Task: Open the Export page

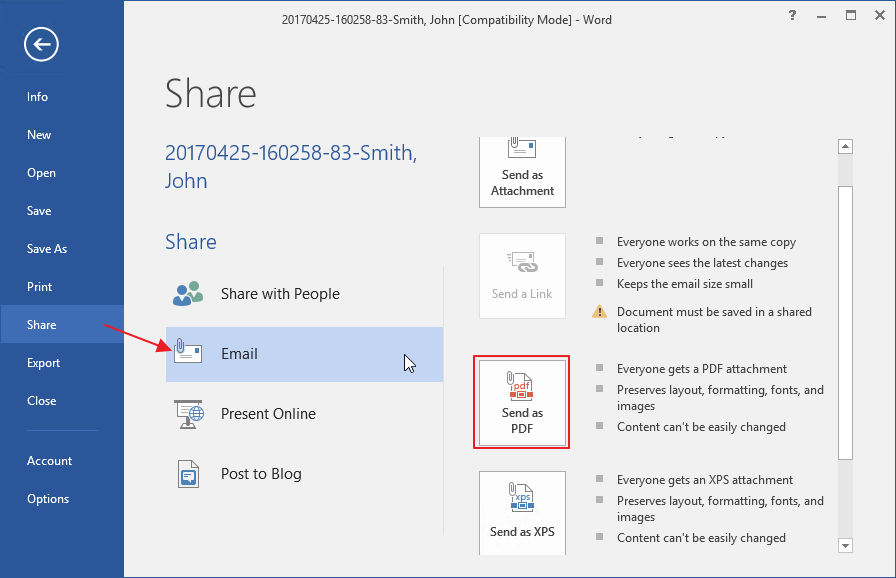Action: [x=43, y=363]
